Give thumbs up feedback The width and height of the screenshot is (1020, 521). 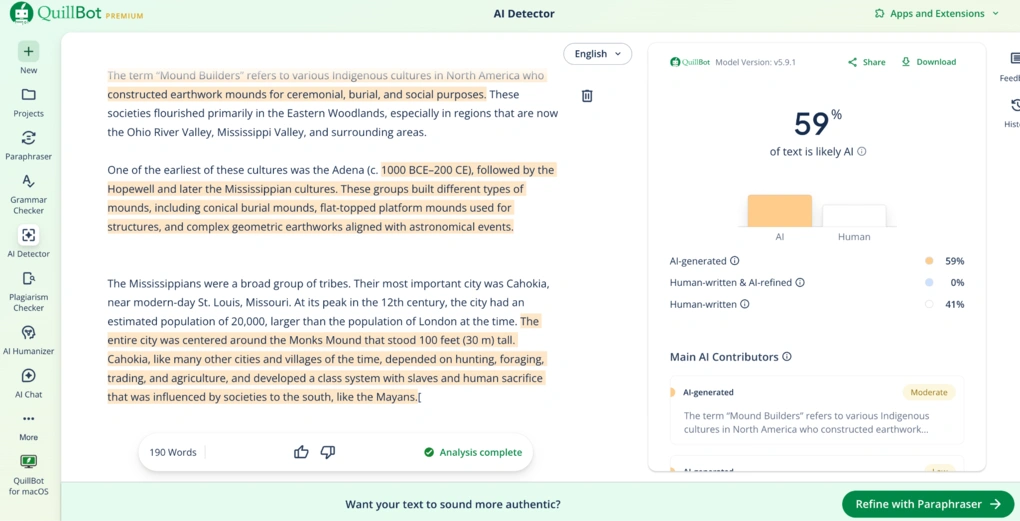[x=301, y=452]
